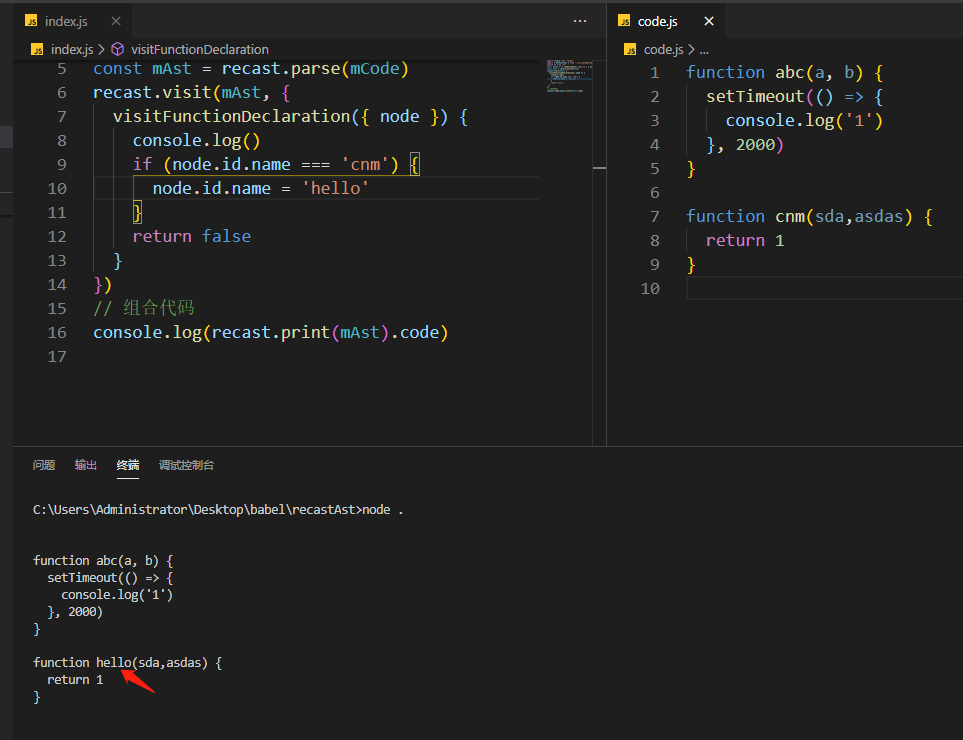Click the ellipsis breadcrumb after code.js

[x=704, y=50]
